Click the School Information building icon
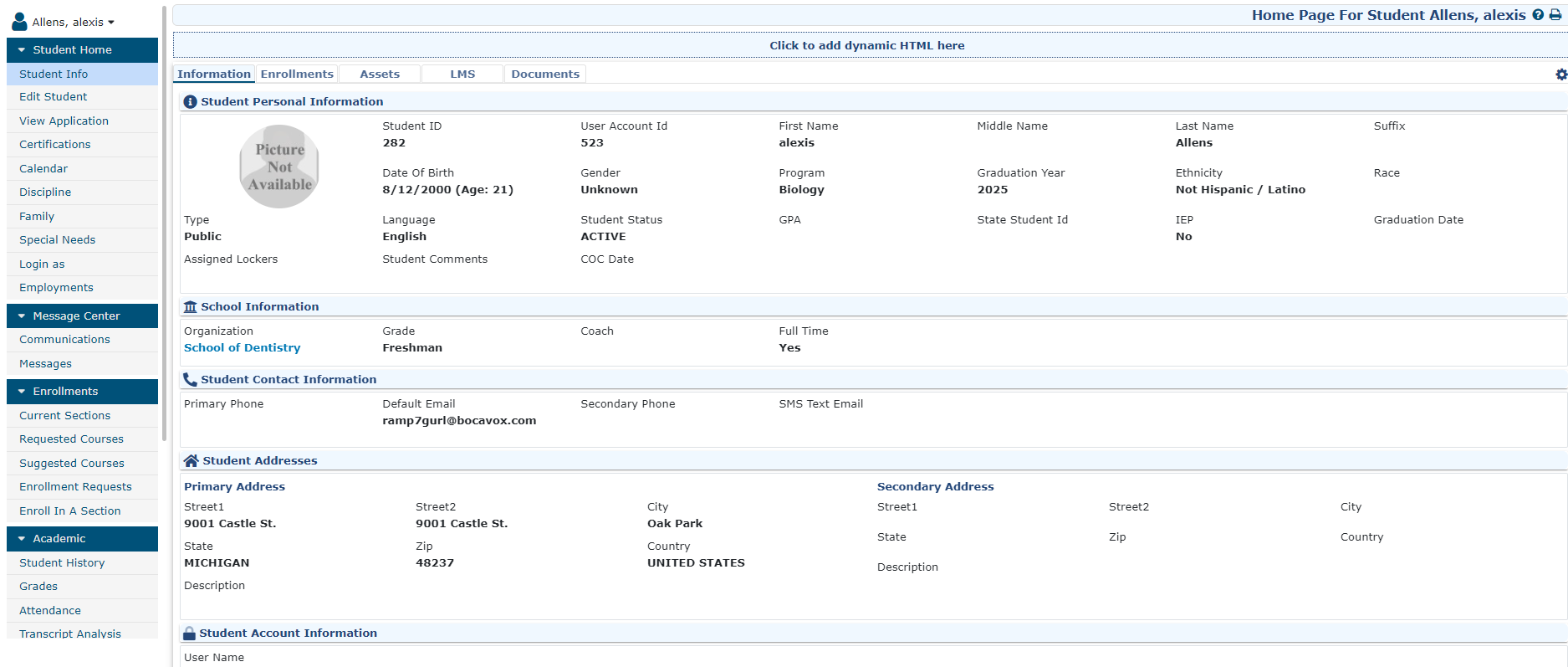 coord(190,307)
